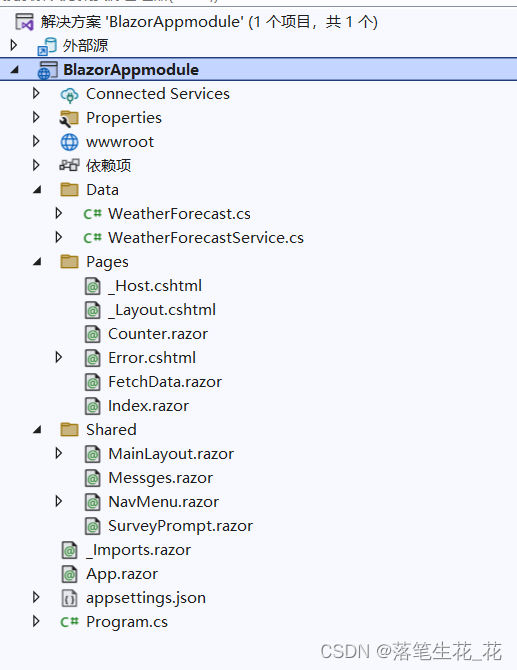Expand the 外部源 external sources node

tap(14, 44)
